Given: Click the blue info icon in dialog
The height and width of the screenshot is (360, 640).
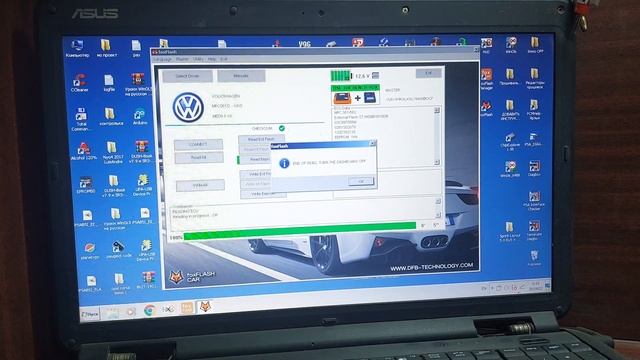Looking at the screenshot, I should coord(284,163).
